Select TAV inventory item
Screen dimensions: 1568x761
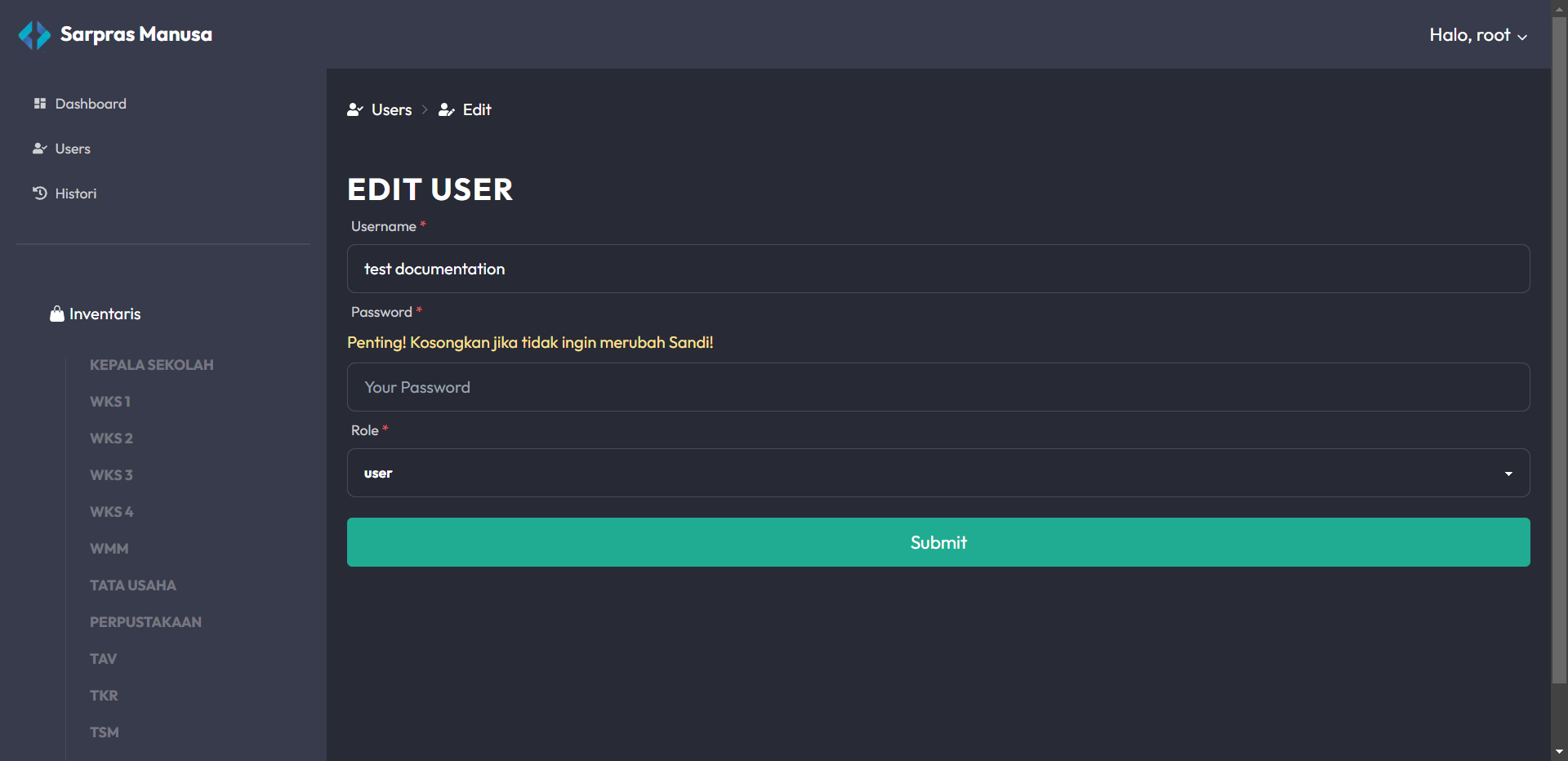(103, 659)
